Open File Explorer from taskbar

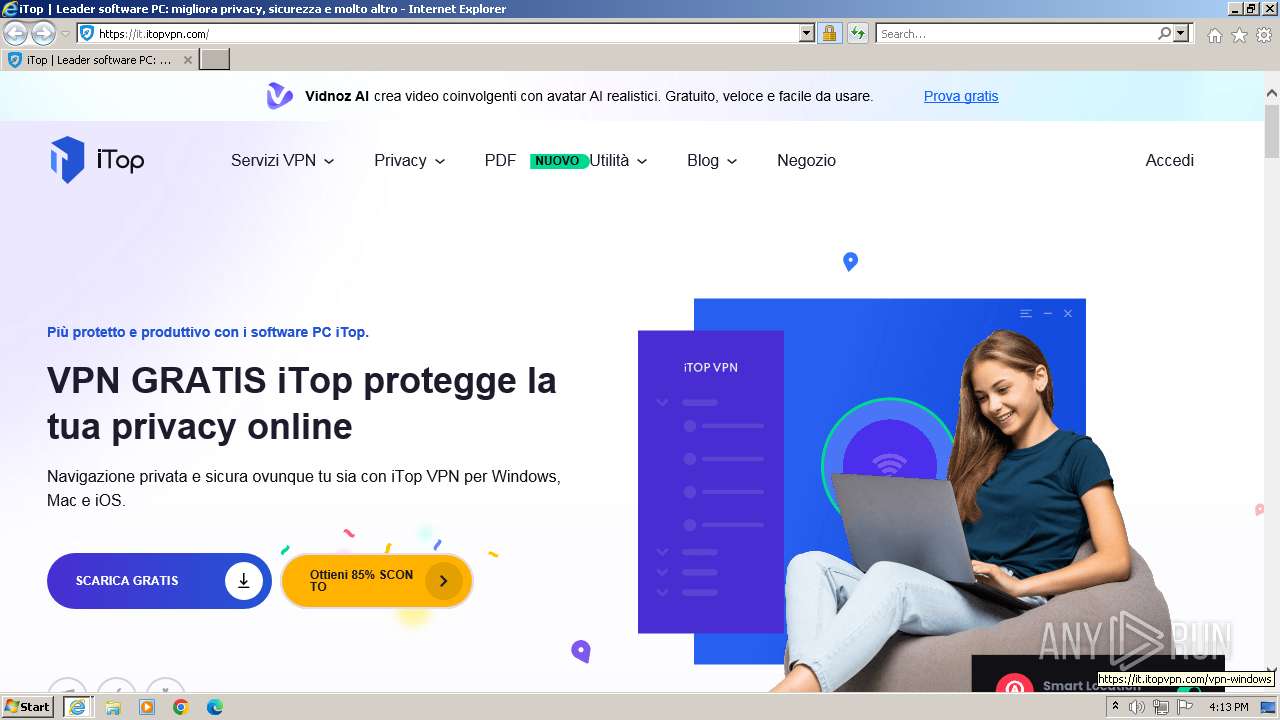113,707
